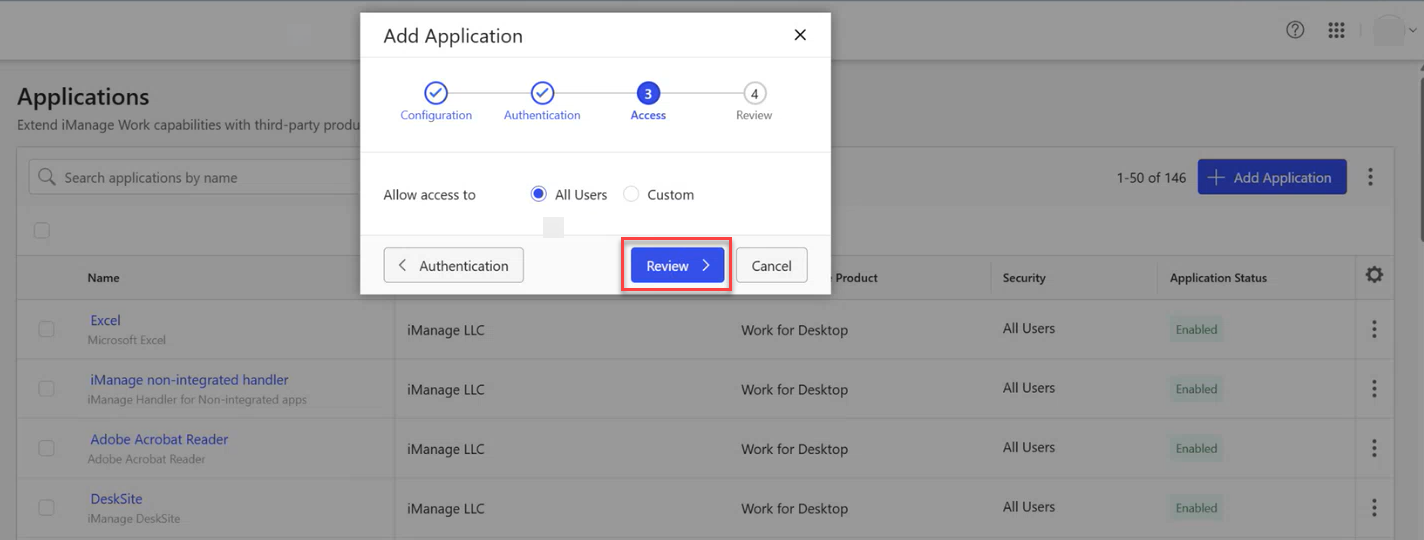Click the search applications by name field
The height and width of the screenshot is (540, 1424).
click(200, 178)
